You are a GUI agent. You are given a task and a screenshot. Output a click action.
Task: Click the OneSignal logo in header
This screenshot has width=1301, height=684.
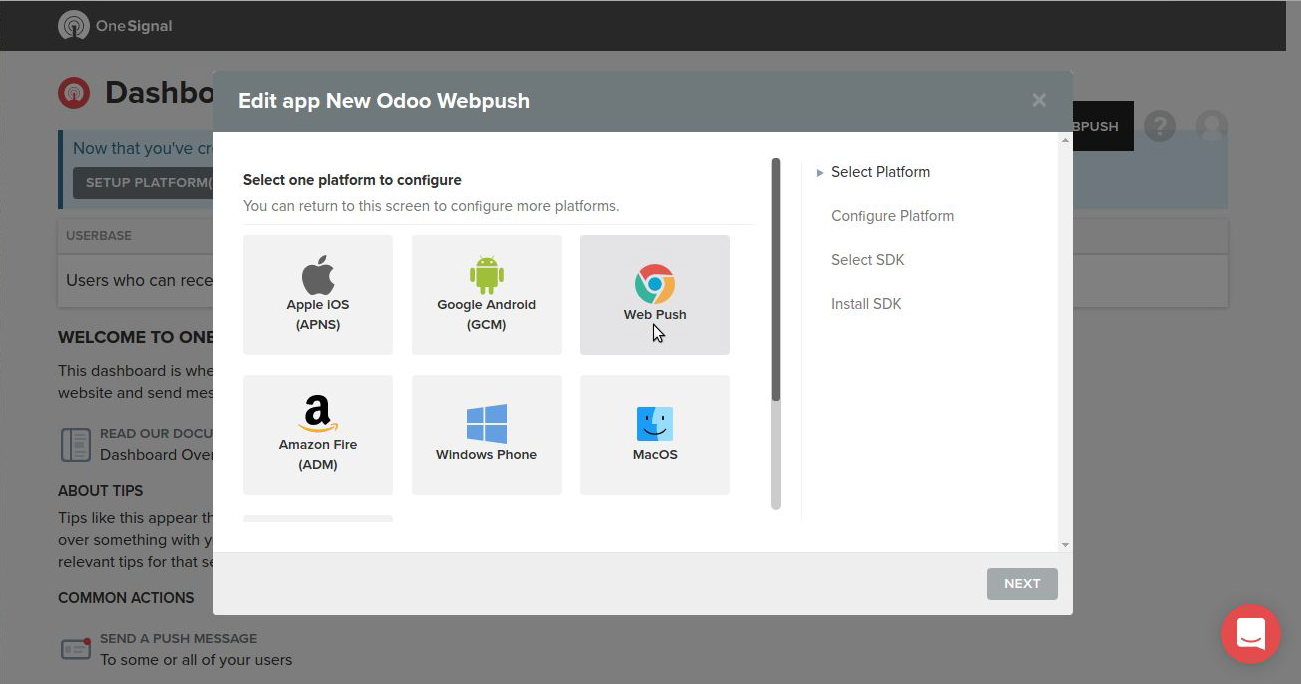click(x=115, y=26)
